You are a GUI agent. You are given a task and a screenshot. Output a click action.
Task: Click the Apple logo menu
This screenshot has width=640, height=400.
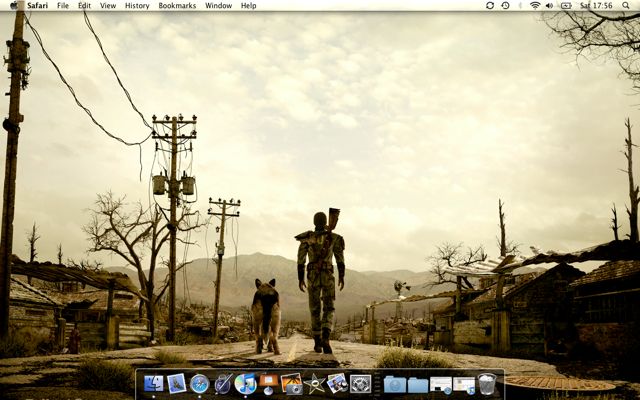[14, 5]
